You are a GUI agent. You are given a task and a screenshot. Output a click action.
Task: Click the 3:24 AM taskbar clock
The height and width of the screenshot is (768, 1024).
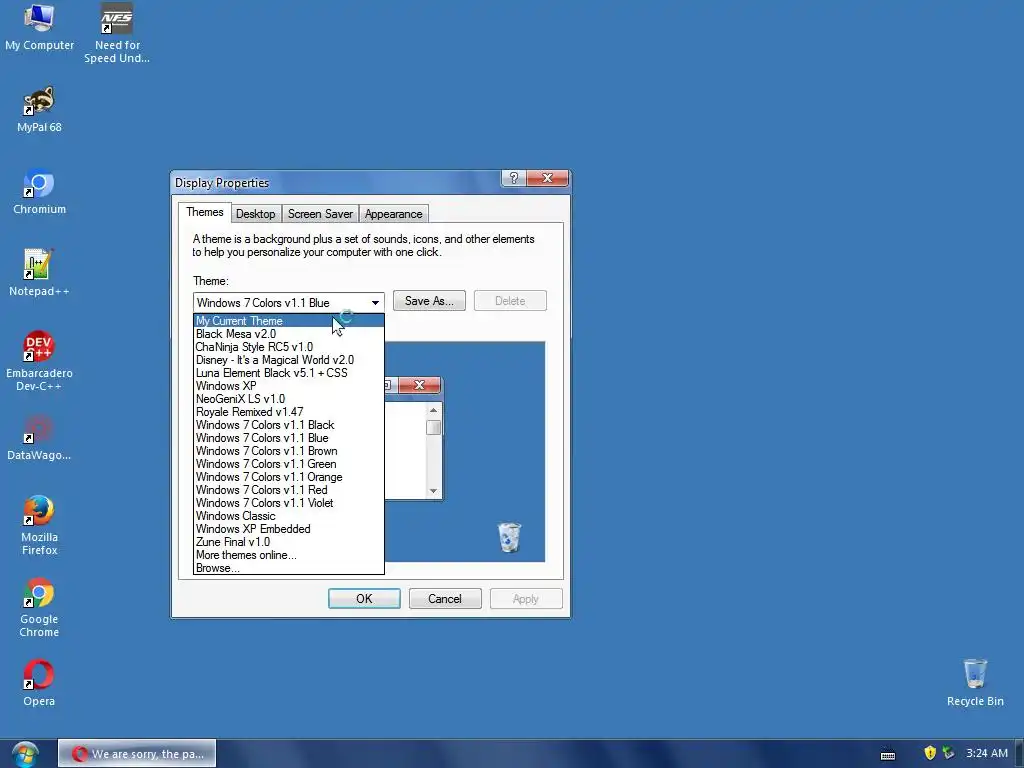tap(987, 753)
